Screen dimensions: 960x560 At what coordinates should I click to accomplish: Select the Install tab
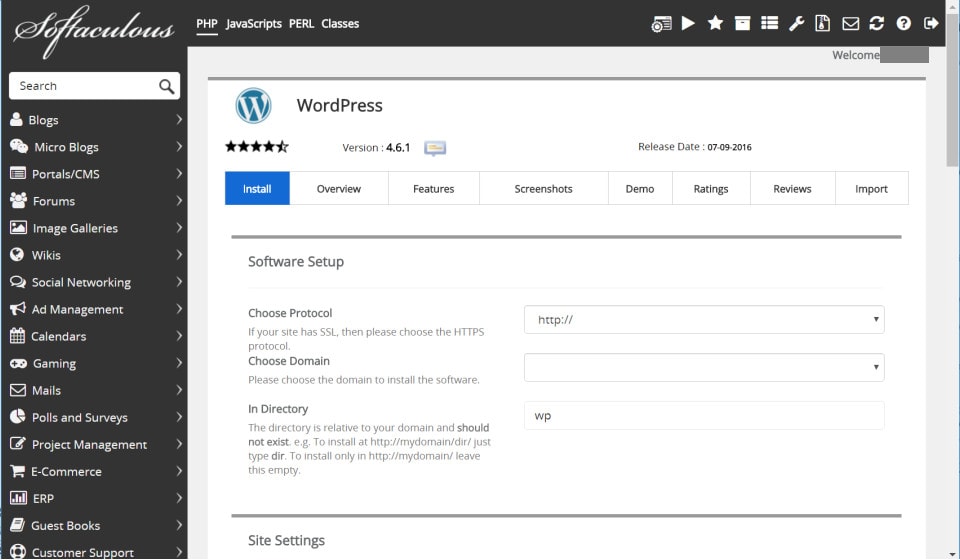[257, 189]
